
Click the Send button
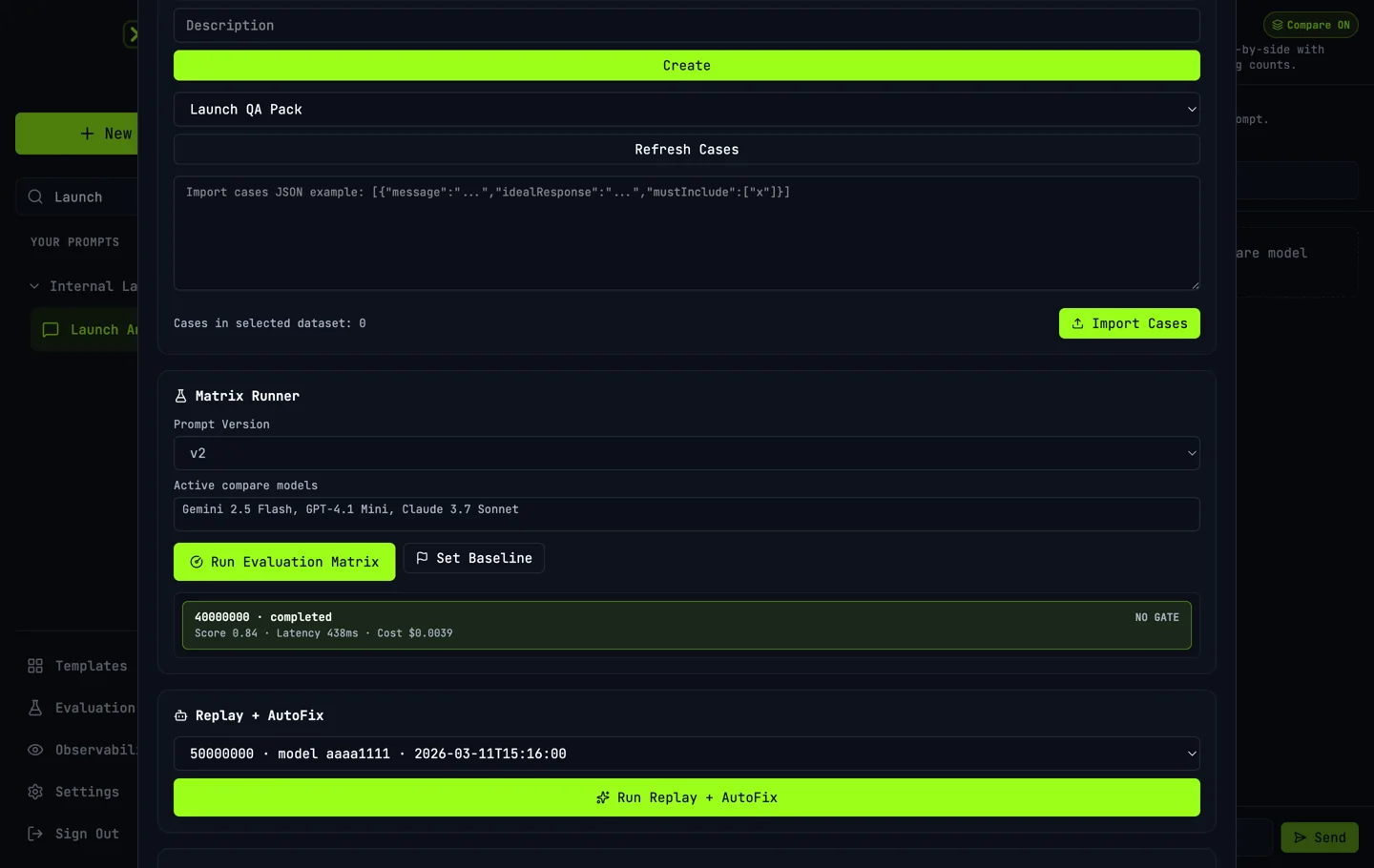tap(1319, 837)
